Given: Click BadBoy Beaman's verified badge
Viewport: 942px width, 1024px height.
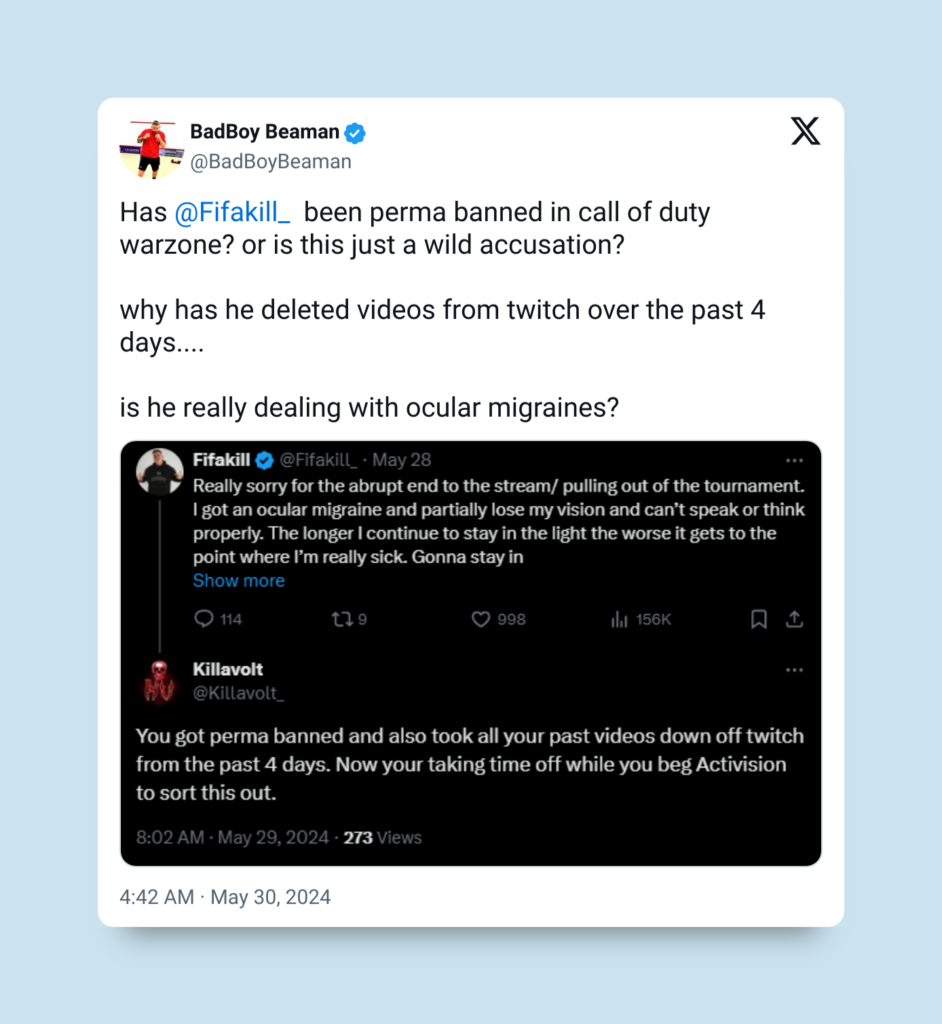Looking at the screenshot, I should [x=355, y=133].
